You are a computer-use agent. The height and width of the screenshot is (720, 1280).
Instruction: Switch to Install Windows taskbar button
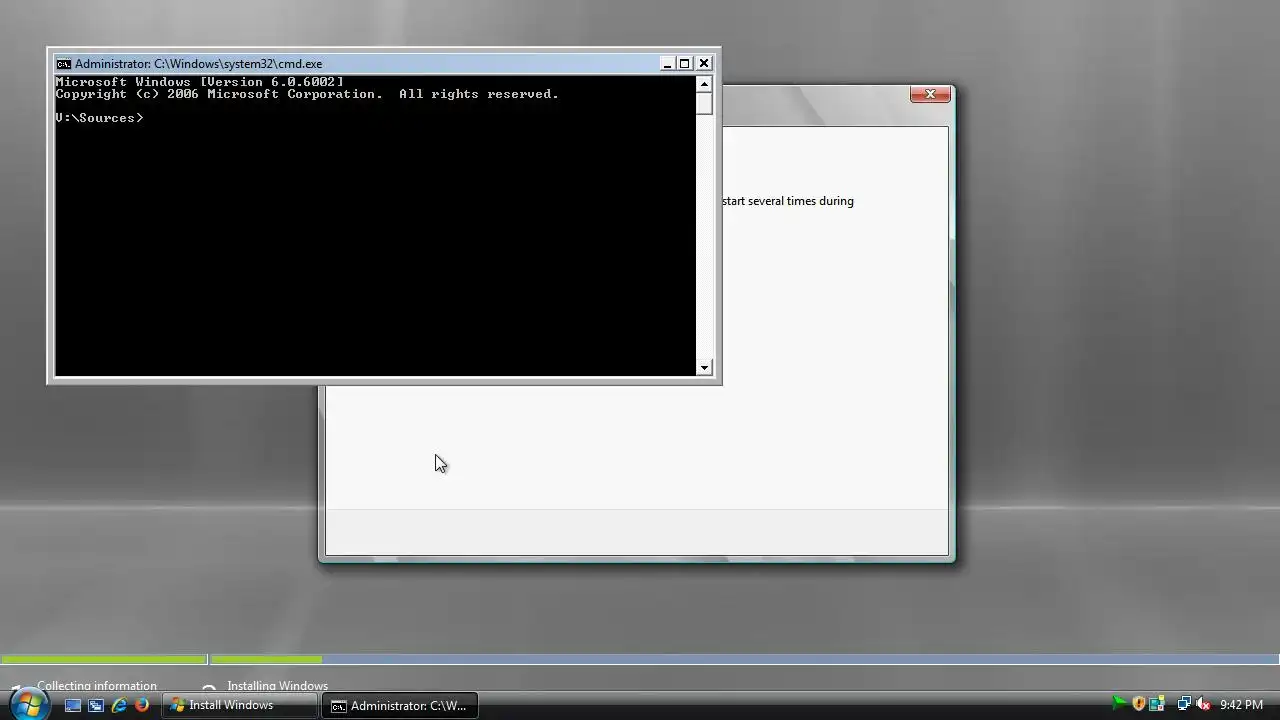point(240,705)
